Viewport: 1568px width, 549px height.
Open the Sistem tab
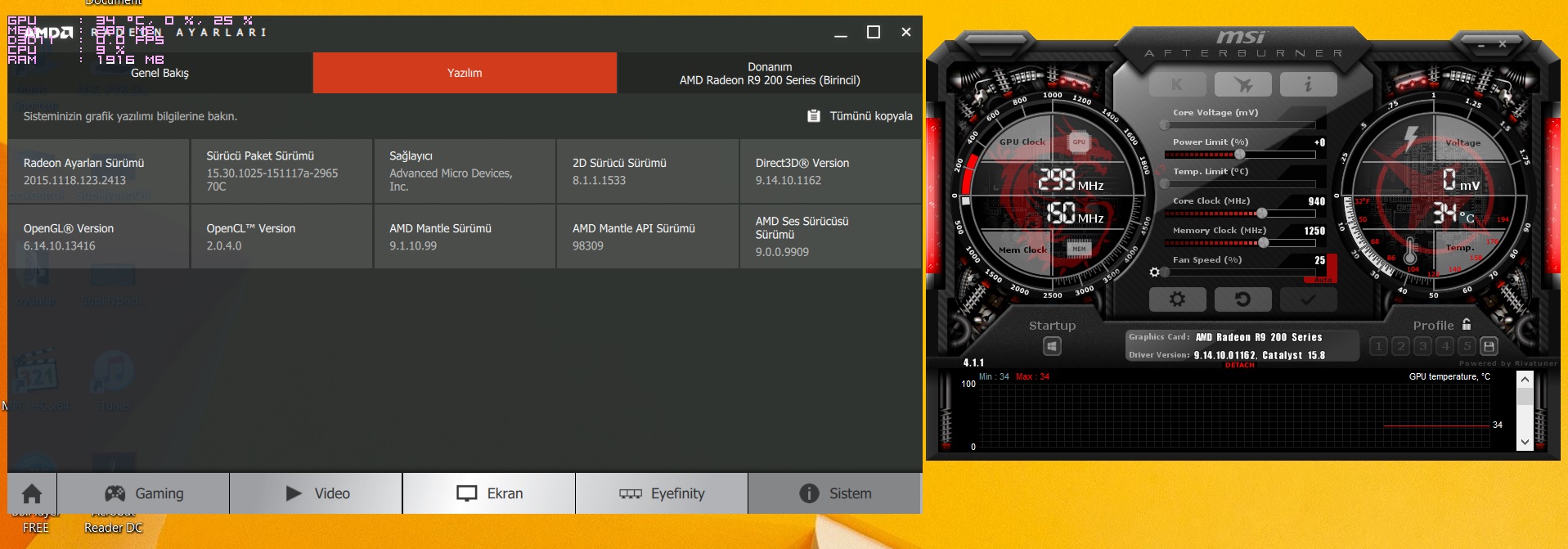click(834, 493)
